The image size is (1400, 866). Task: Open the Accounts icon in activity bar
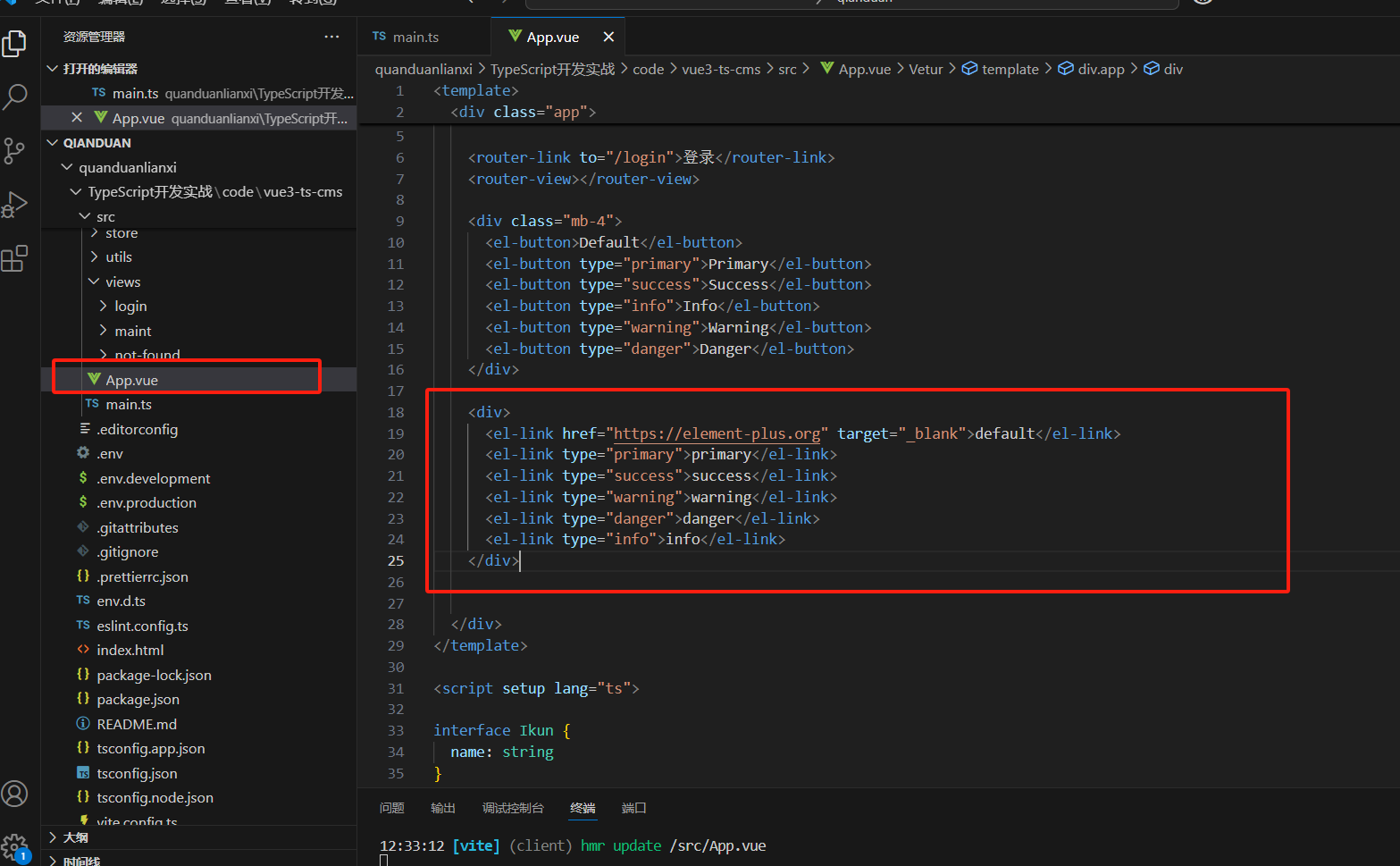[x=15, y=794]
